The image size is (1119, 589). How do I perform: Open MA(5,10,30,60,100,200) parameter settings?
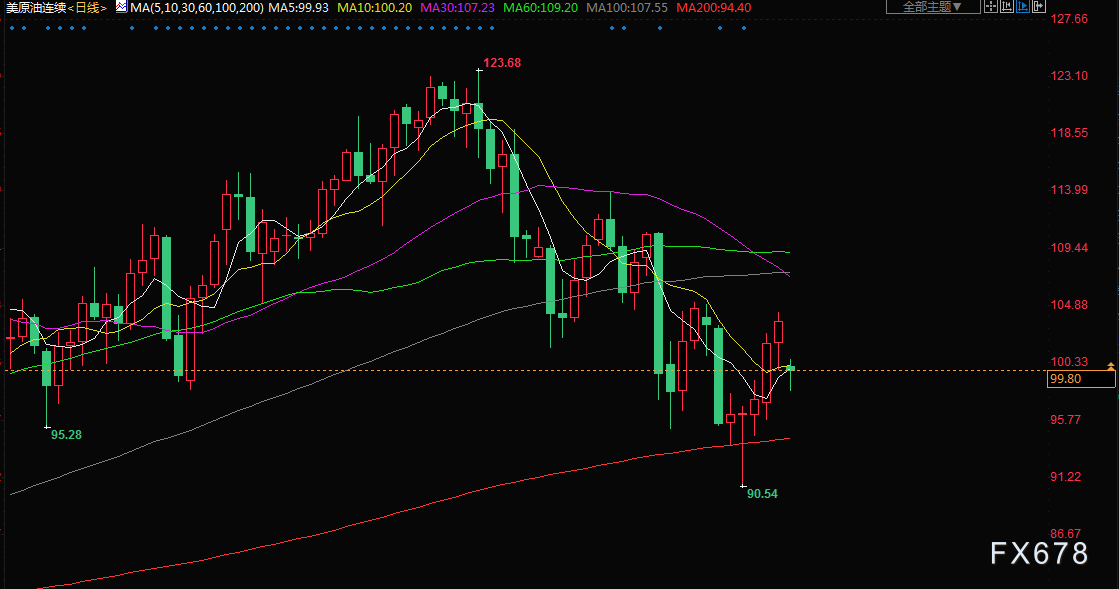(x=196, y=8)
